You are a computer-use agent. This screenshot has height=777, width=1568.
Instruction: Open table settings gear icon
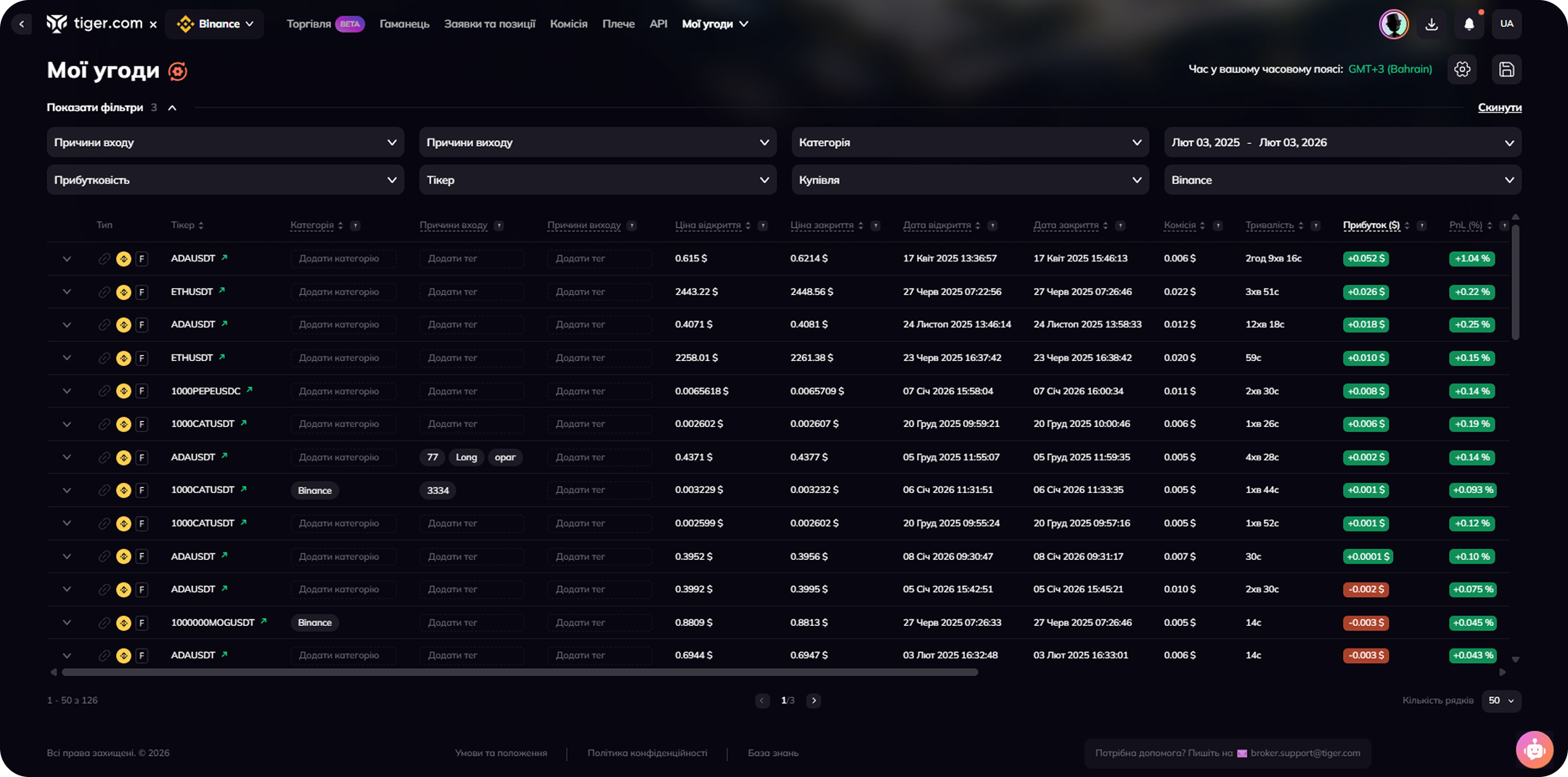(x=1462, y=70)
